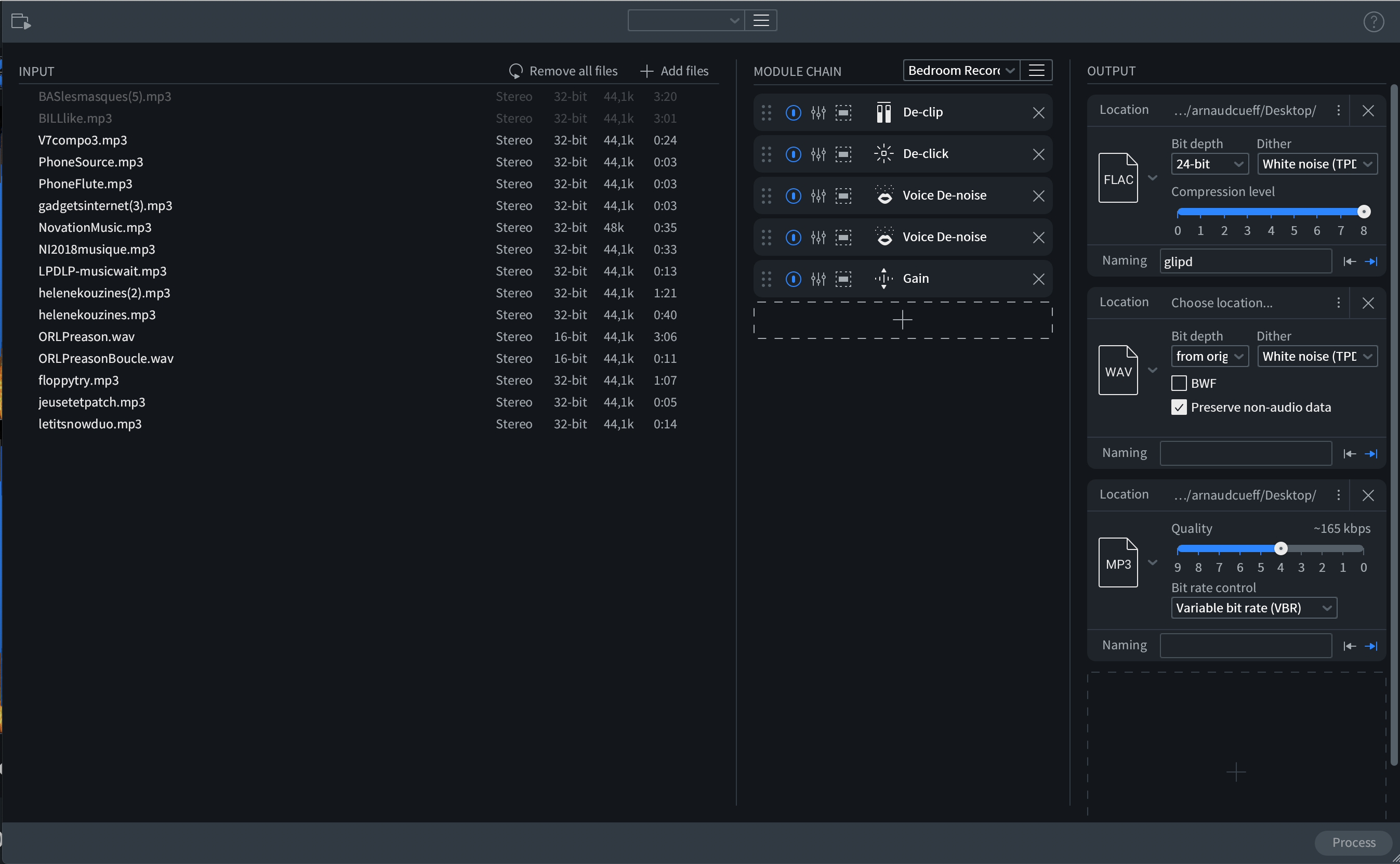Open the Help question mark

pos(1373,22)
